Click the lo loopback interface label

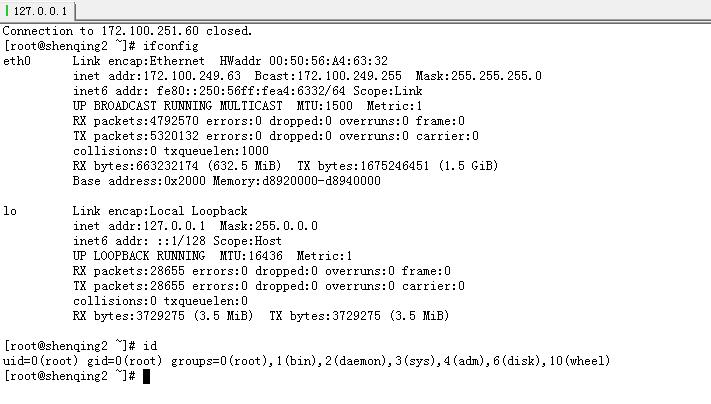point(10,211)
